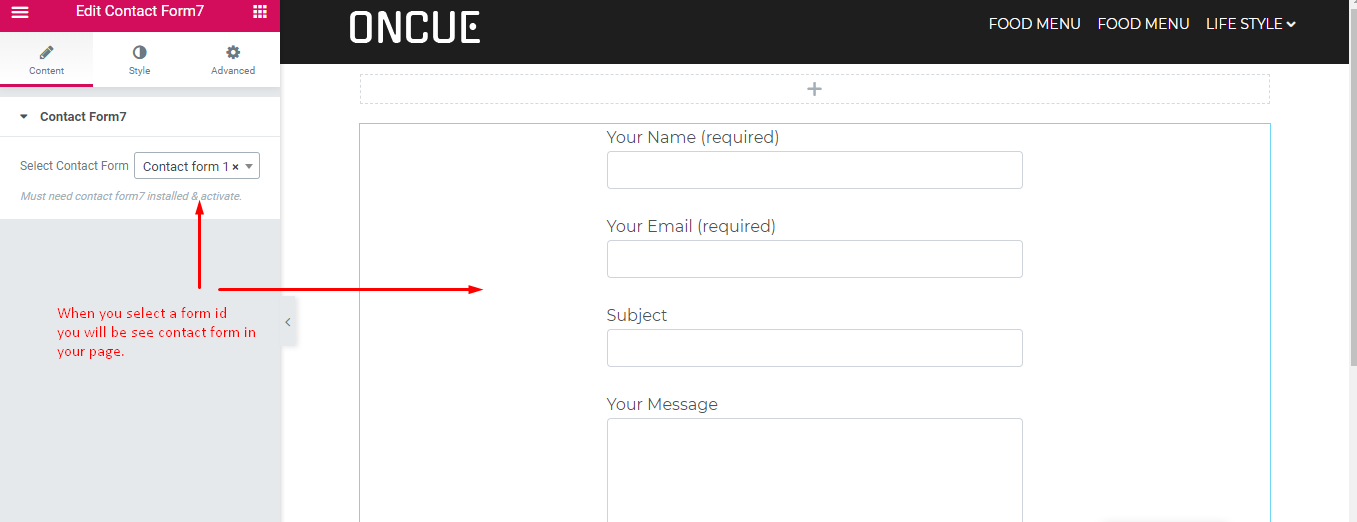Open the hamburger menu in Elementor panel
This screenshot has width=1357, height=522.
(20, 12)
